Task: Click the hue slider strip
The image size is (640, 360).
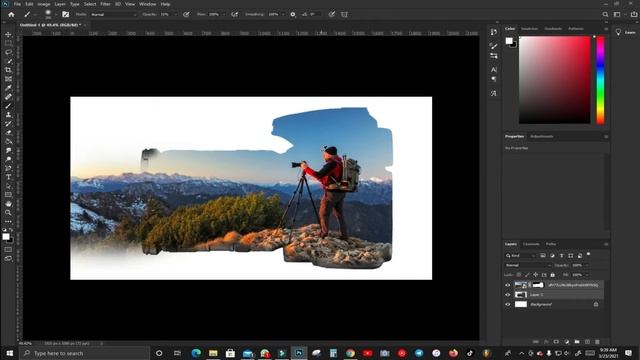Action: (600, 80)
